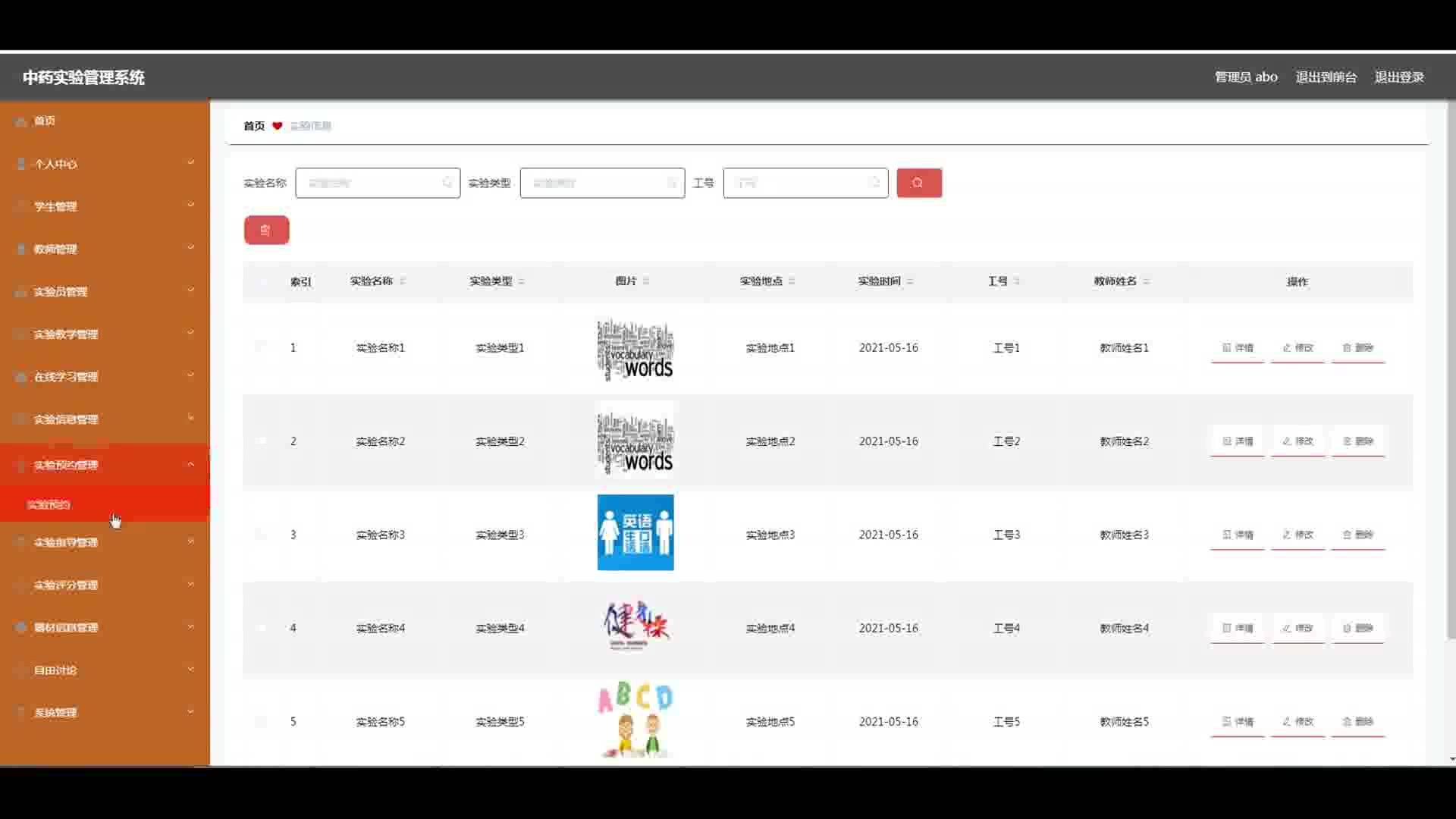The image size is (1456, 819).
Task: Click 退出登录 to log out
Action: tap(1399, 77)
